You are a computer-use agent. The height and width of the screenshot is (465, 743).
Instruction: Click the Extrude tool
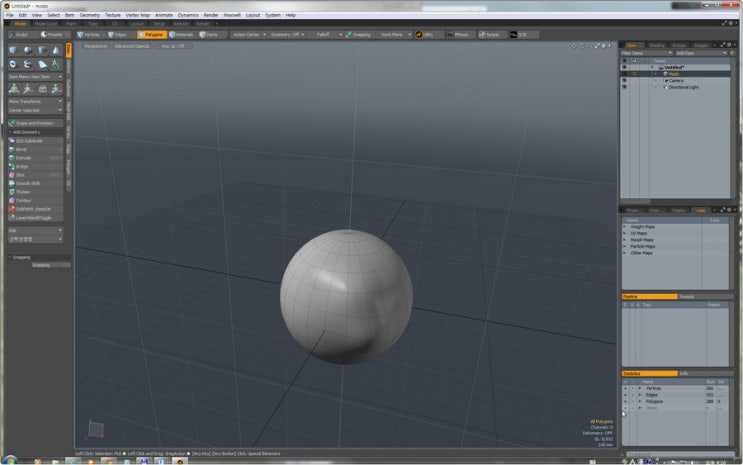[x=36, y=158]
